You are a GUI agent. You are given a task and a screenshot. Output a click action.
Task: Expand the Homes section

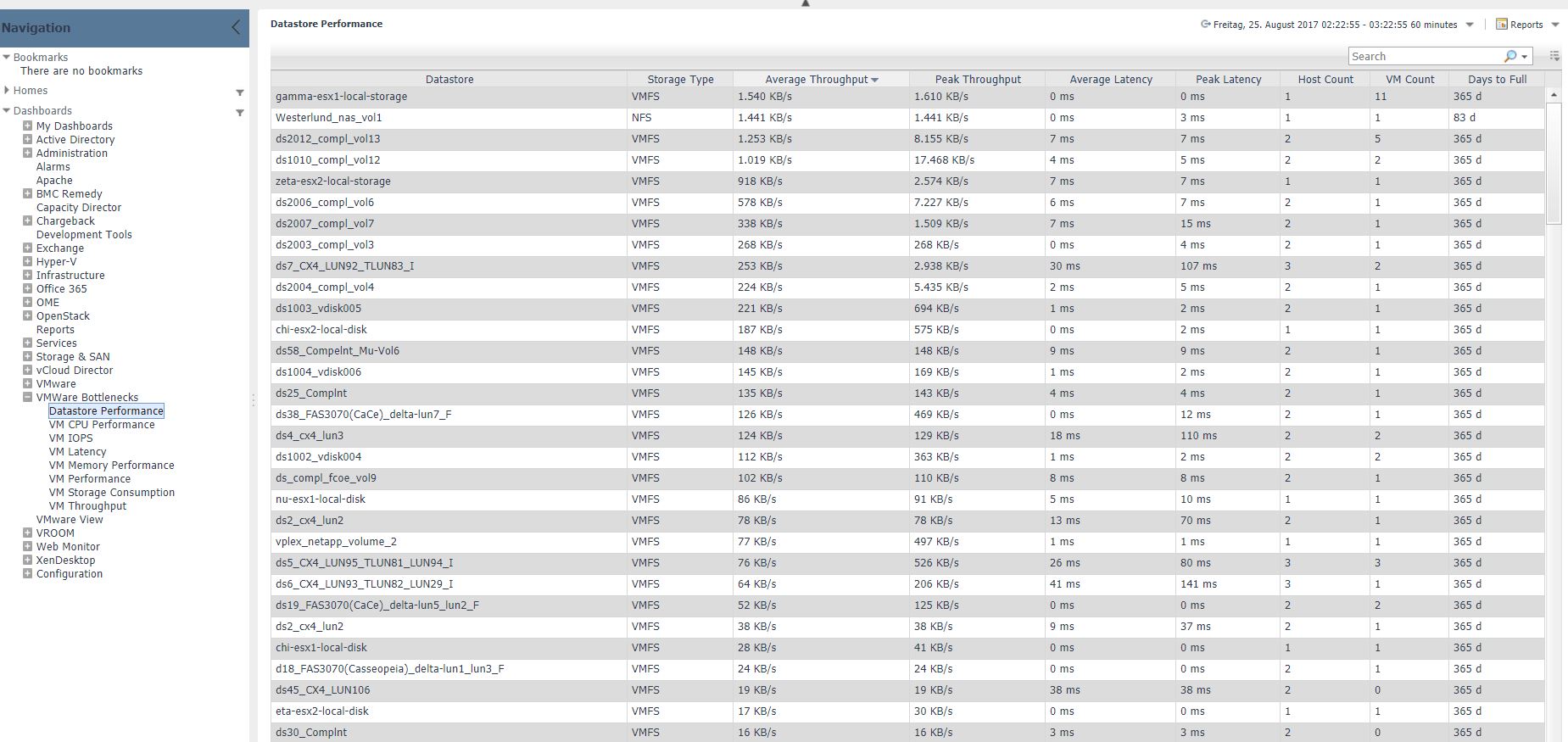click(x=7, y=90)
